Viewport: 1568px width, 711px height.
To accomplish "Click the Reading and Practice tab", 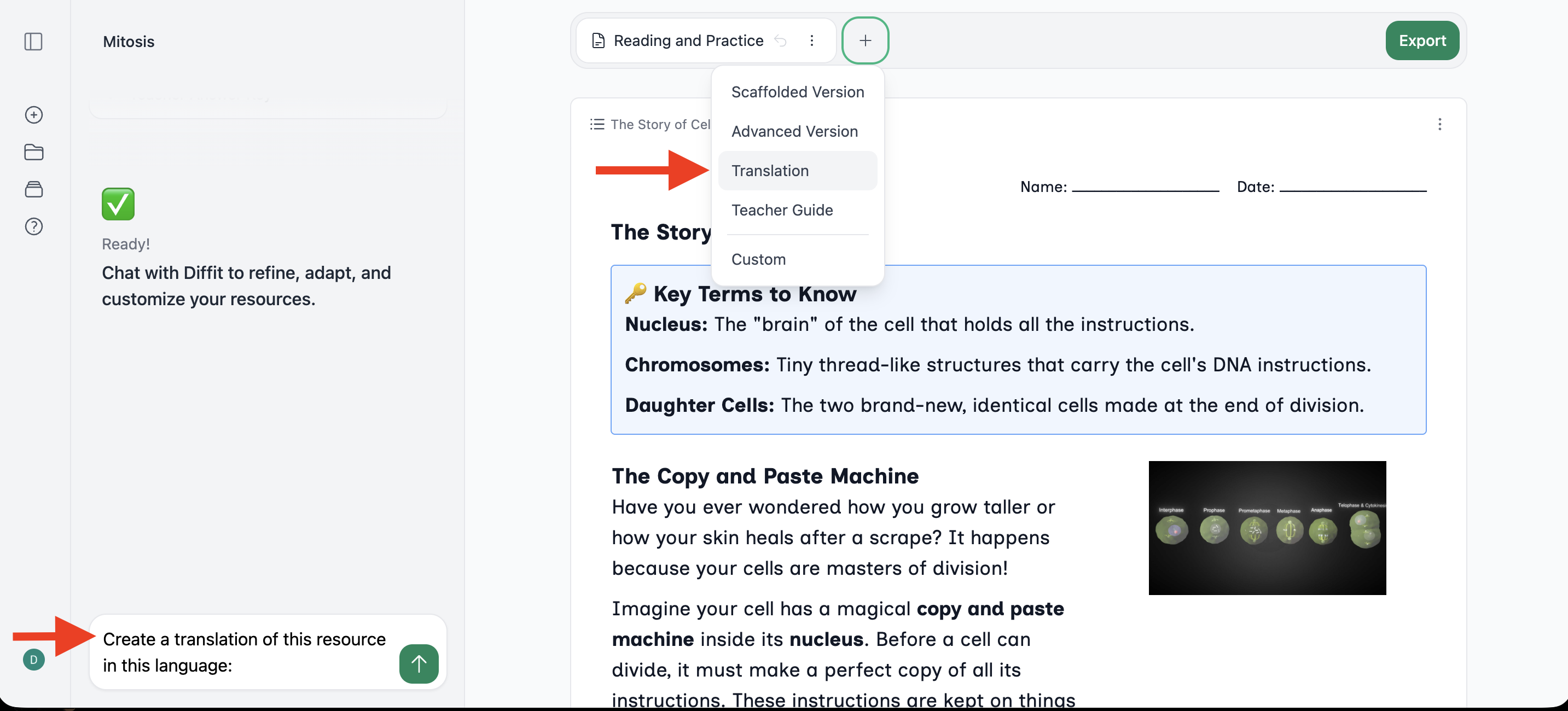I will [x=688, y=41].
